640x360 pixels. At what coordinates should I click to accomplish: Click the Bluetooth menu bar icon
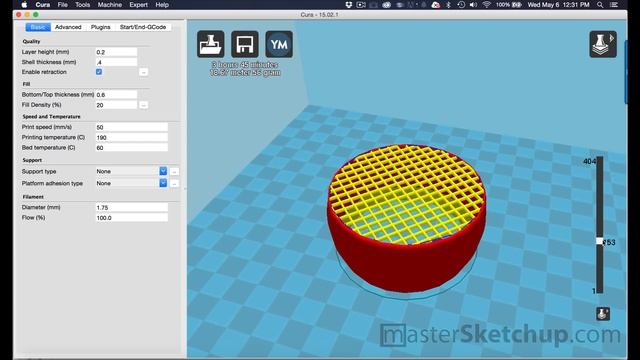(448, 5)
